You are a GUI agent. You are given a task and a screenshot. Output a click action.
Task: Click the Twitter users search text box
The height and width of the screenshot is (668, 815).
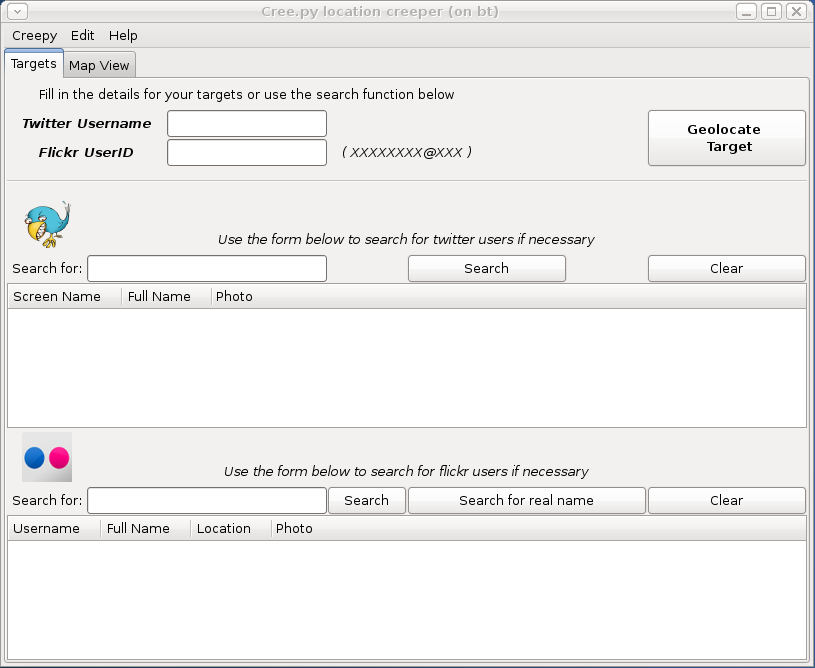tap(207, 269)
